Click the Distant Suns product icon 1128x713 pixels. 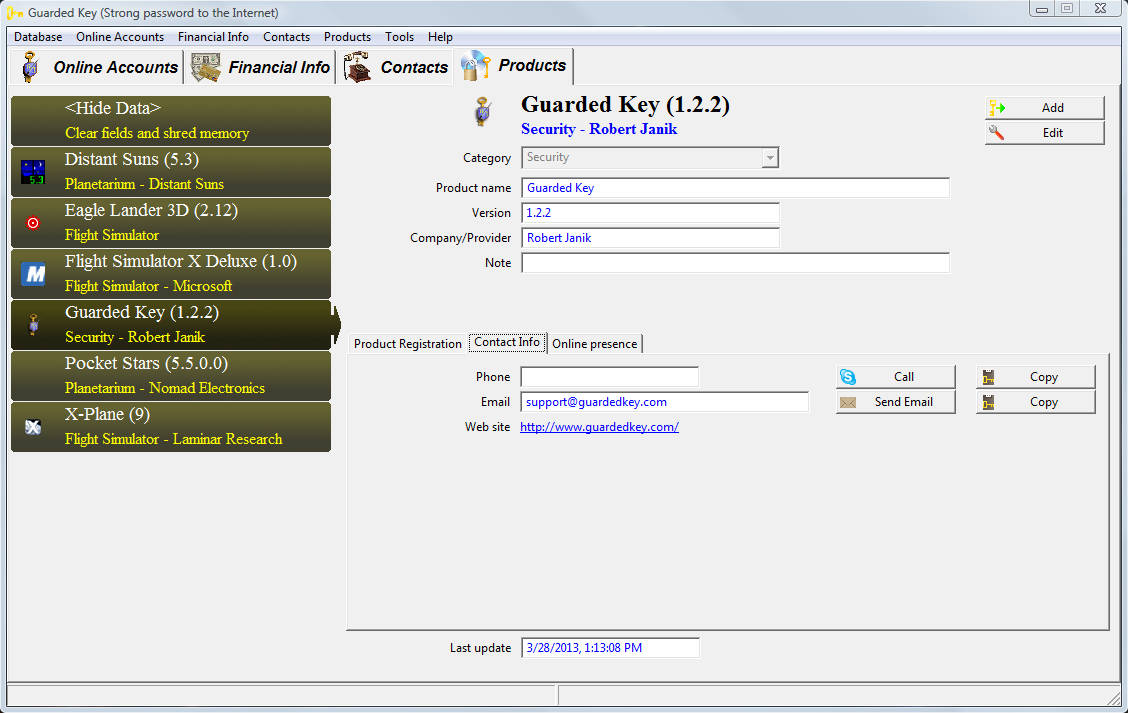33,172
